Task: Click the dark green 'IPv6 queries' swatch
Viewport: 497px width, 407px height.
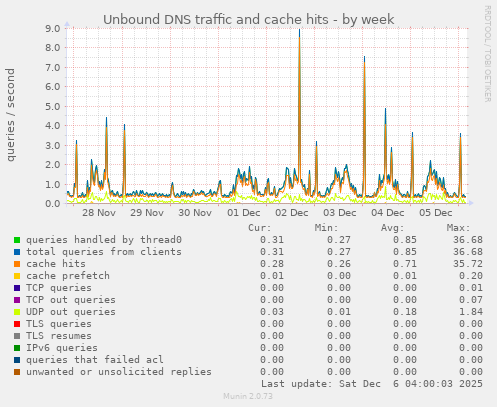Action: point(17,348)
